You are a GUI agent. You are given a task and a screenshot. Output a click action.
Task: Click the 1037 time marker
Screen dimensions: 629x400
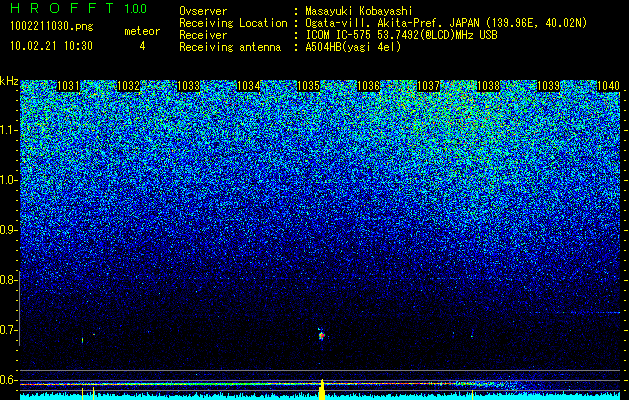click(x=428, y=86)
